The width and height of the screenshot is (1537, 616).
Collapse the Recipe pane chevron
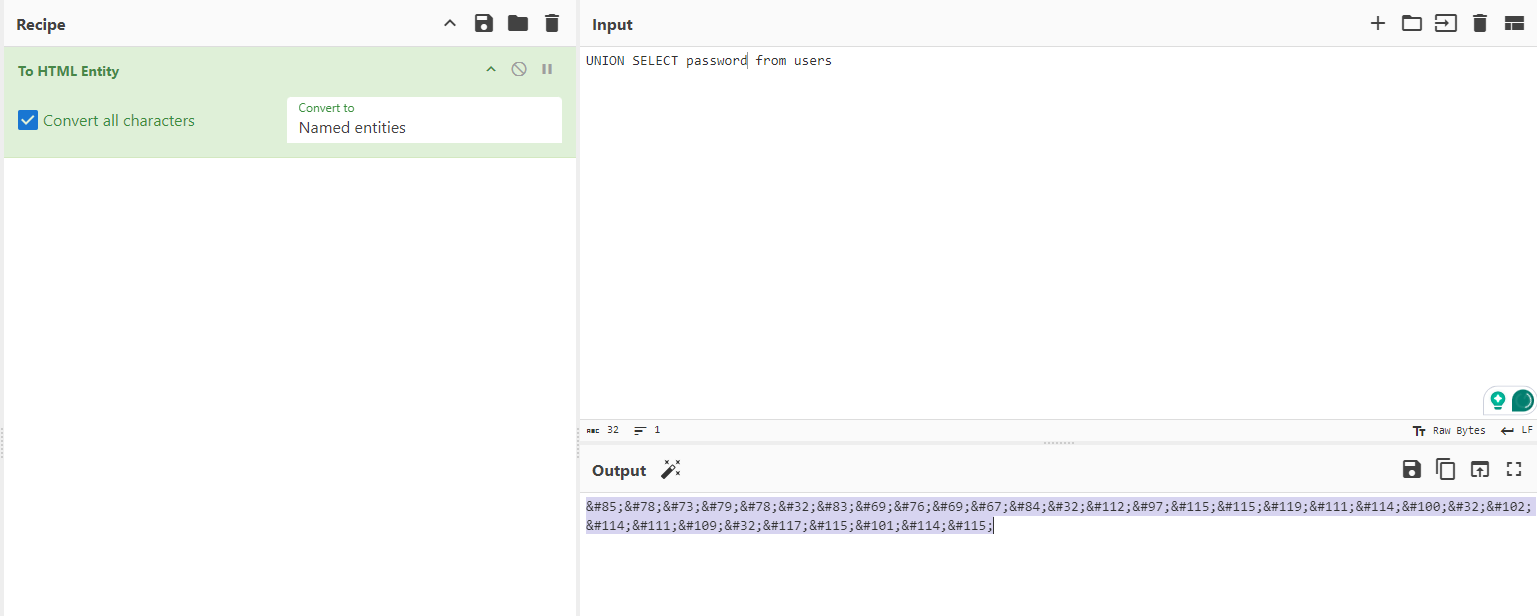pos(450,24)
